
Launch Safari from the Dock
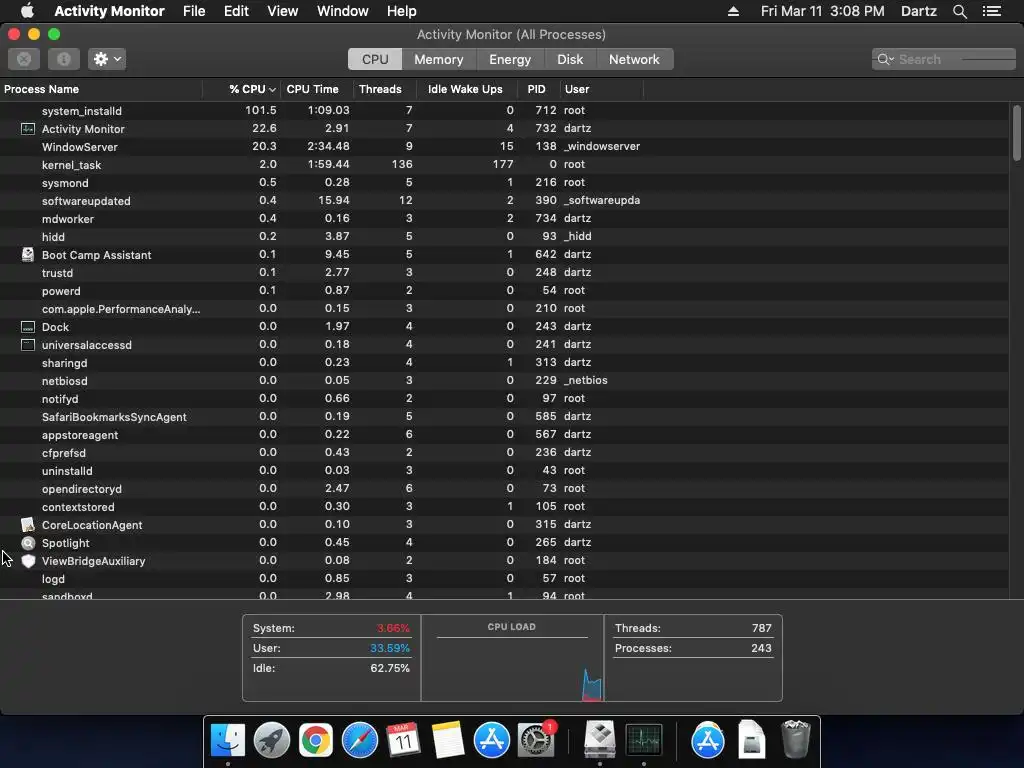pos(360,740)
